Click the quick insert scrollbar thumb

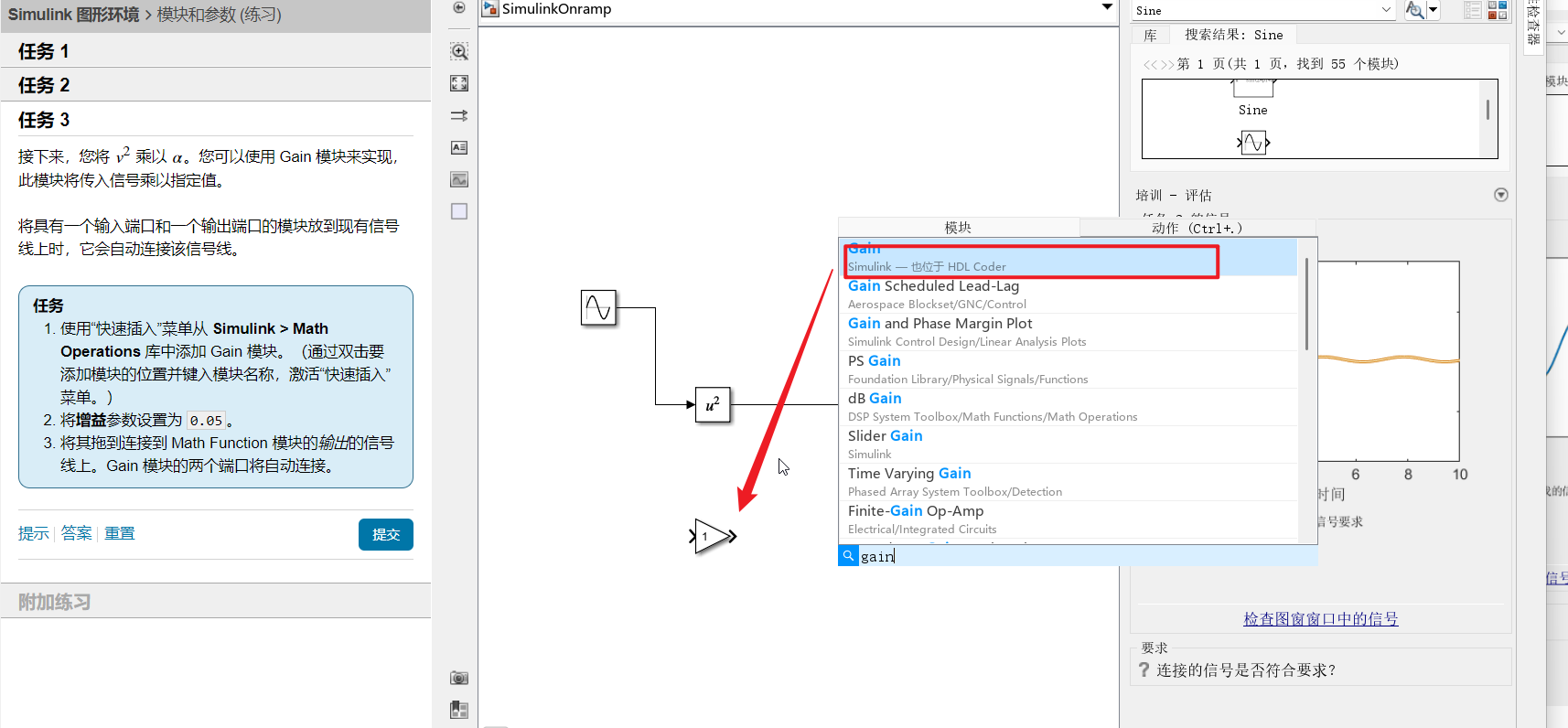[x=1306, y=304]
